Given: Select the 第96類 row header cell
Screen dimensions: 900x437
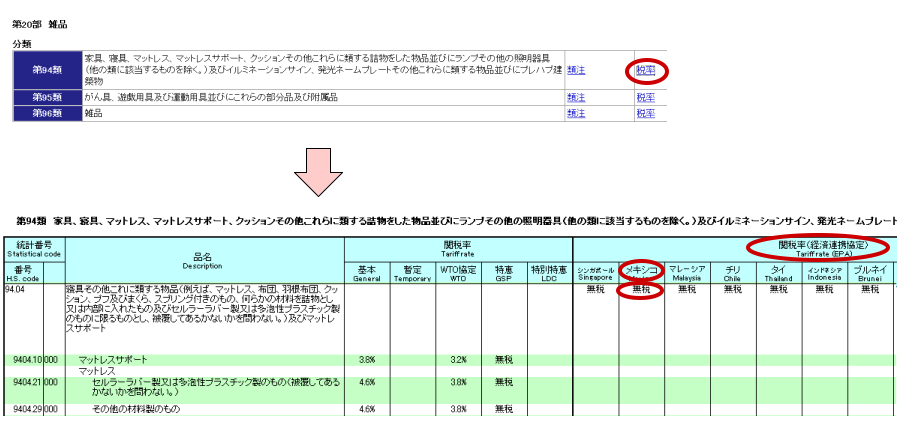Looking at the screenshot, I should pyautogui.click(x=47, y=113).
